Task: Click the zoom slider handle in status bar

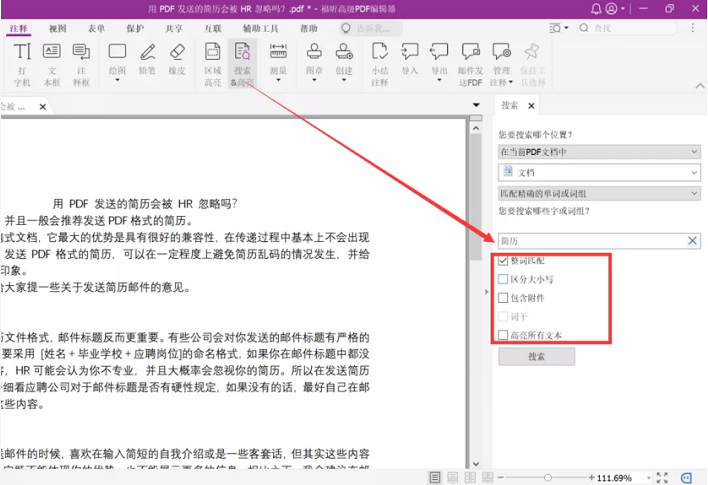Action: tap(548, 477)
